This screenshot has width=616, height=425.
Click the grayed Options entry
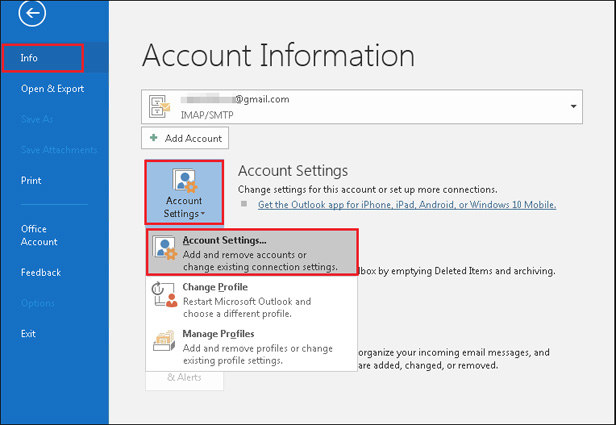[x=38, y=303]
